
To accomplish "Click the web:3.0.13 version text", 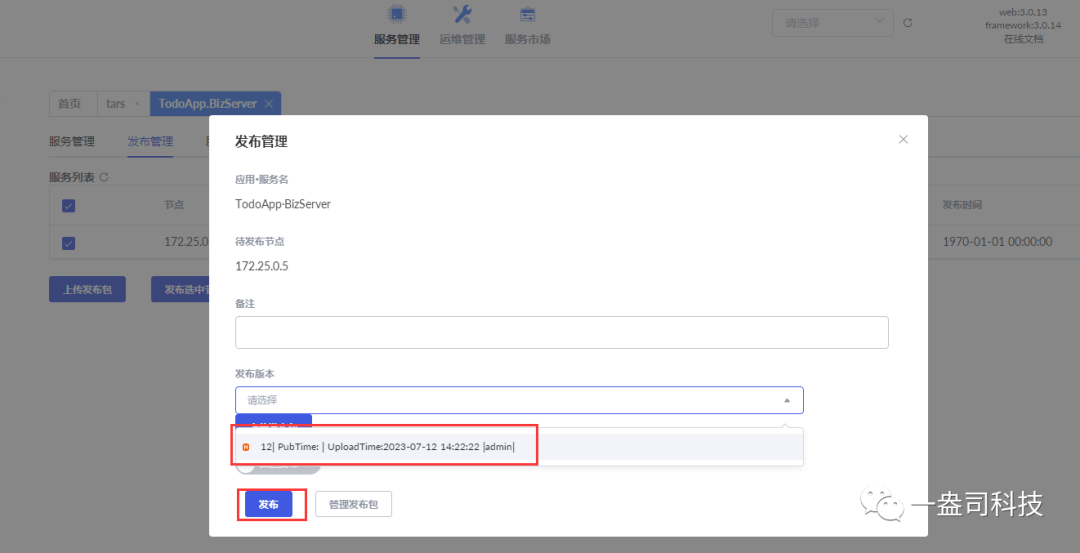I will coord(1023,12).
